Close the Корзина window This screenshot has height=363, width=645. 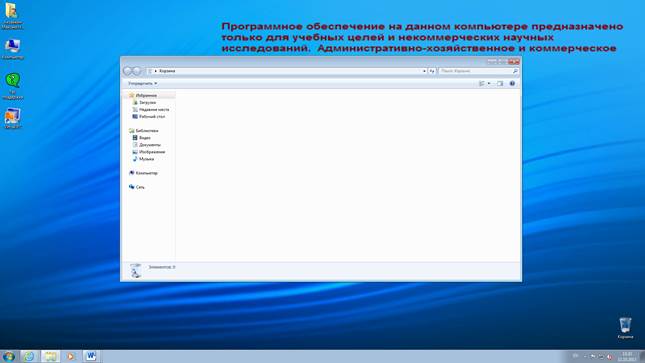coord(514,61)
